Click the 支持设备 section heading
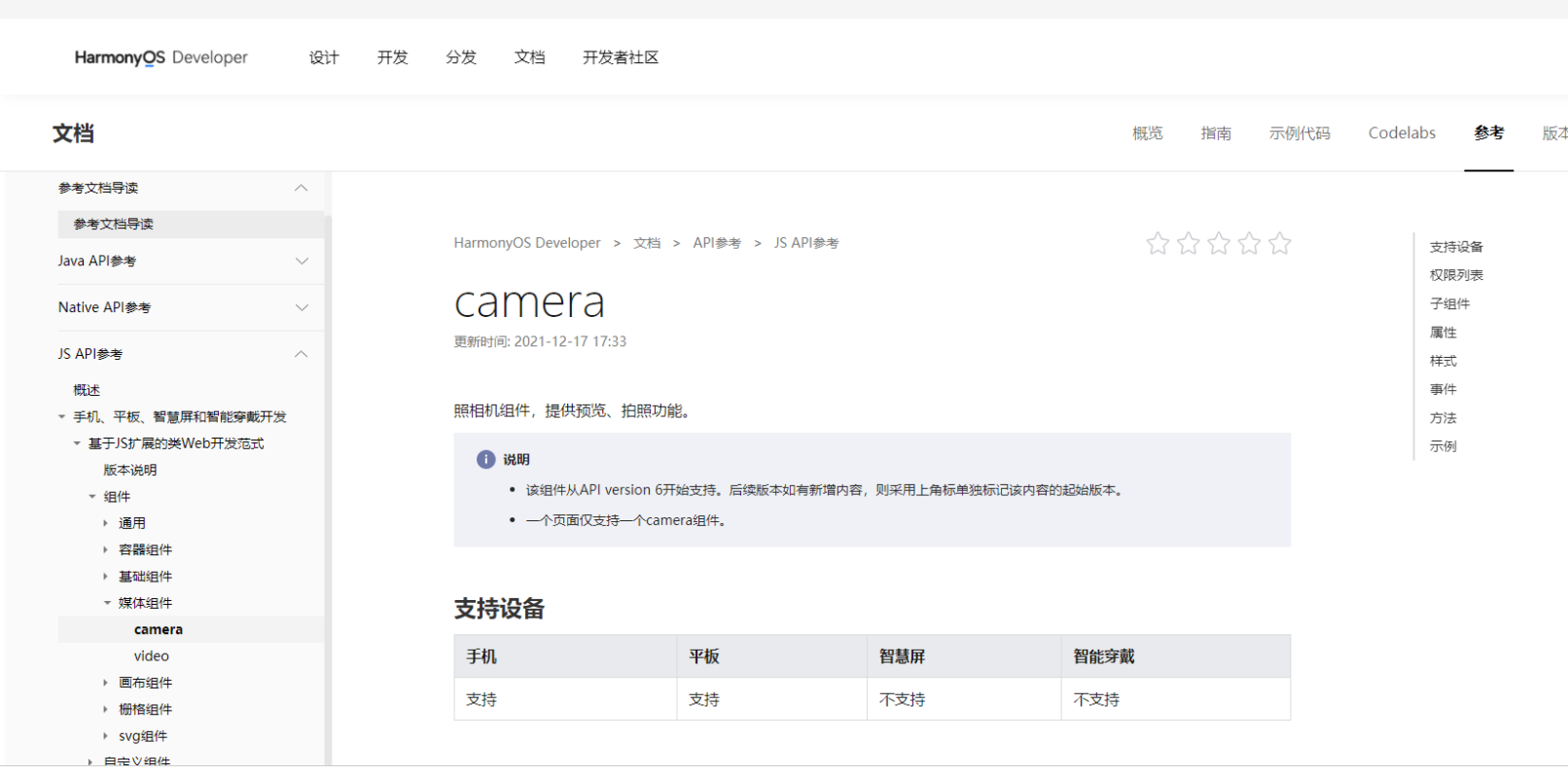1568x776 pixels. click(499, 609)
